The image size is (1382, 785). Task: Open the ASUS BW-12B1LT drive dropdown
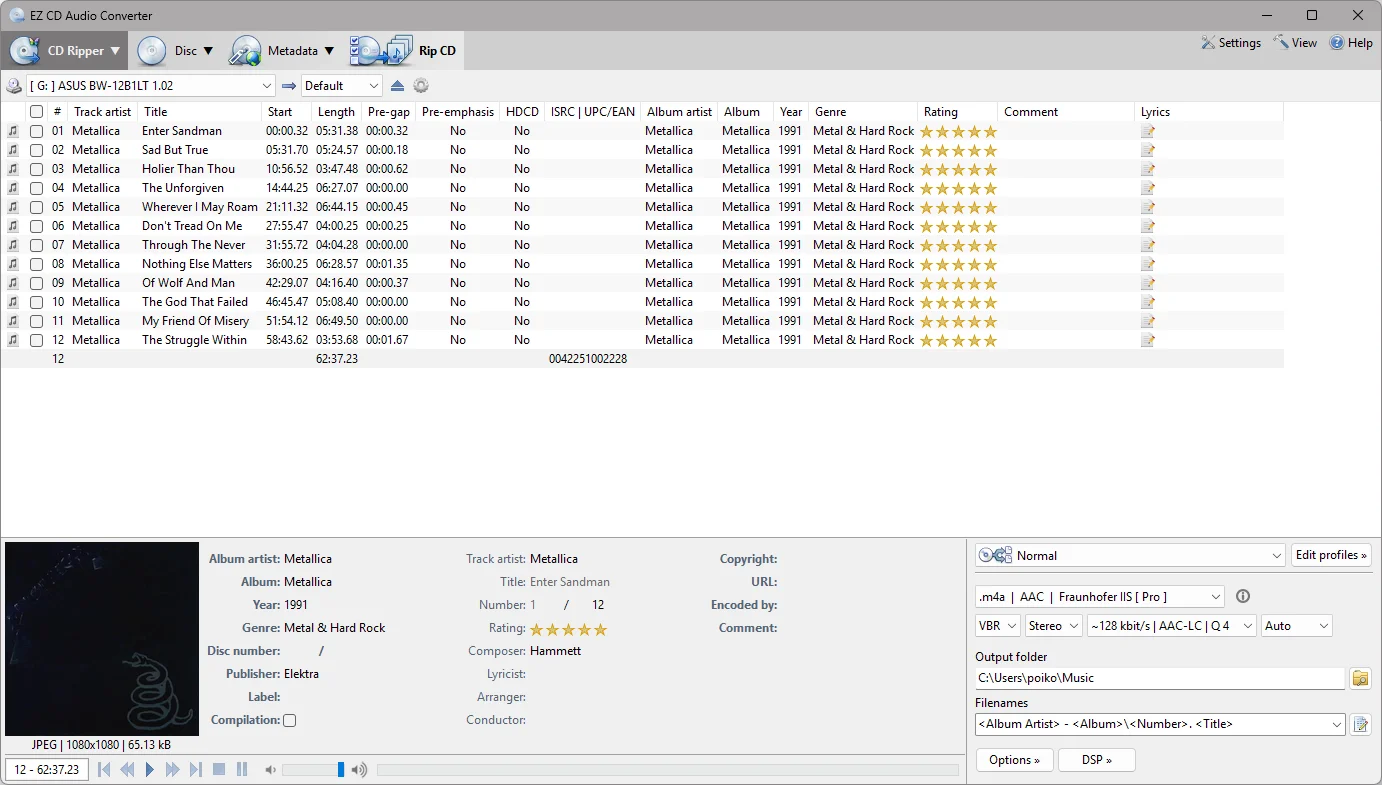pyautogui.click(x=151, y=86)
